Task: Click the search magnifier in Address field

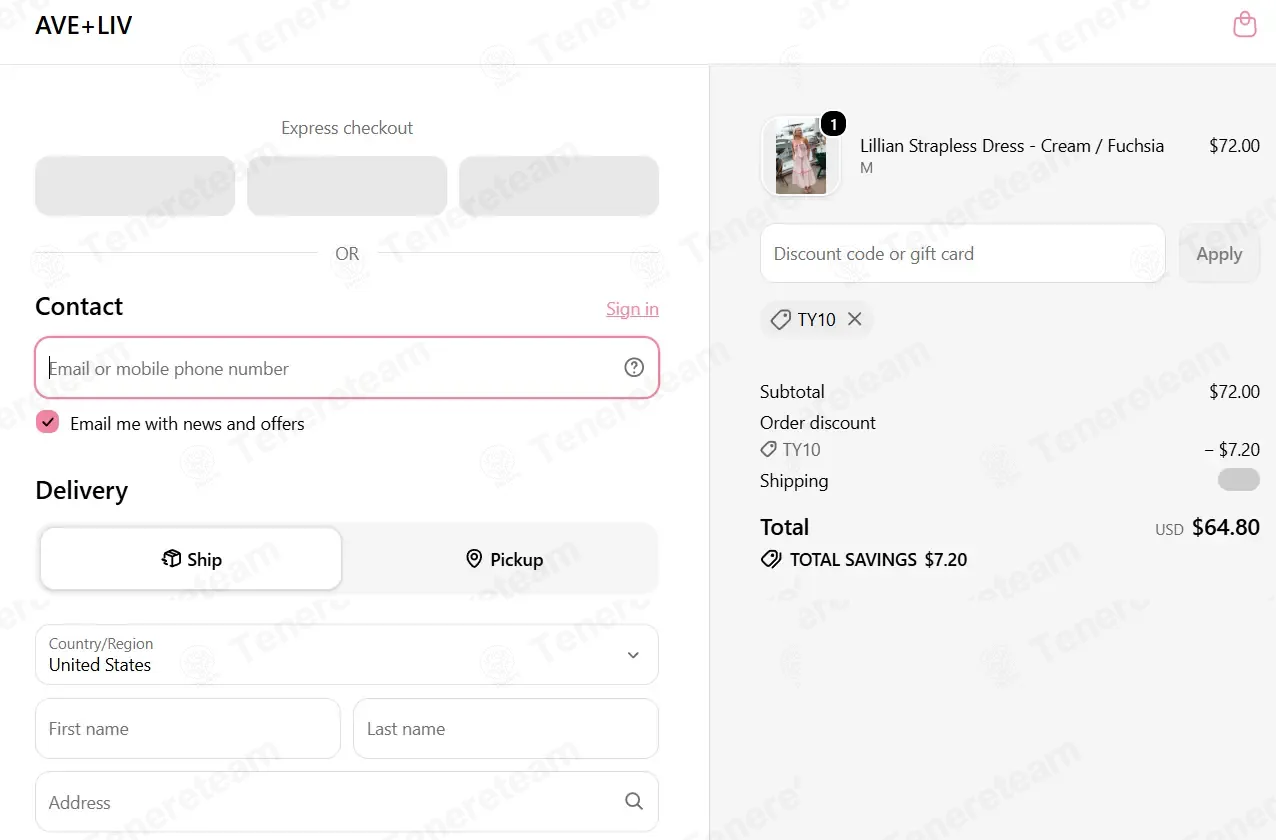Action: click(634, 801)
